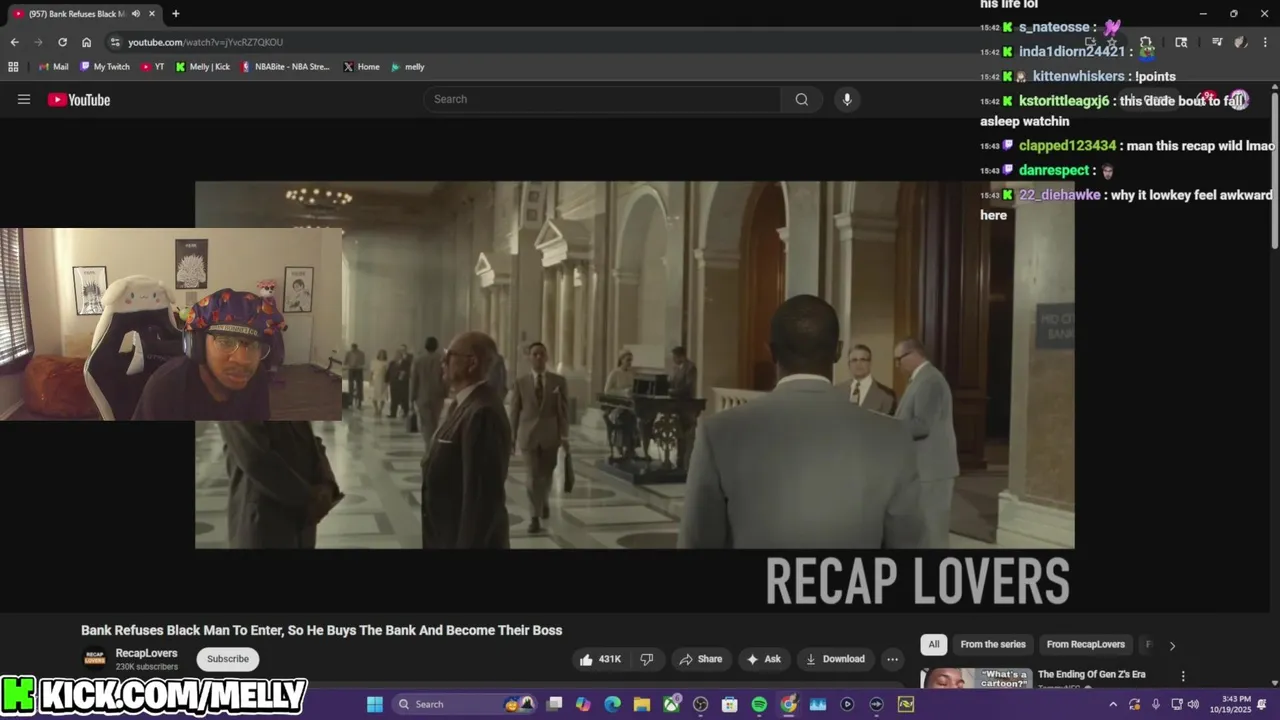Open the browser three-dot menu
1280x720 pixels.
[x=1264, y=42]
